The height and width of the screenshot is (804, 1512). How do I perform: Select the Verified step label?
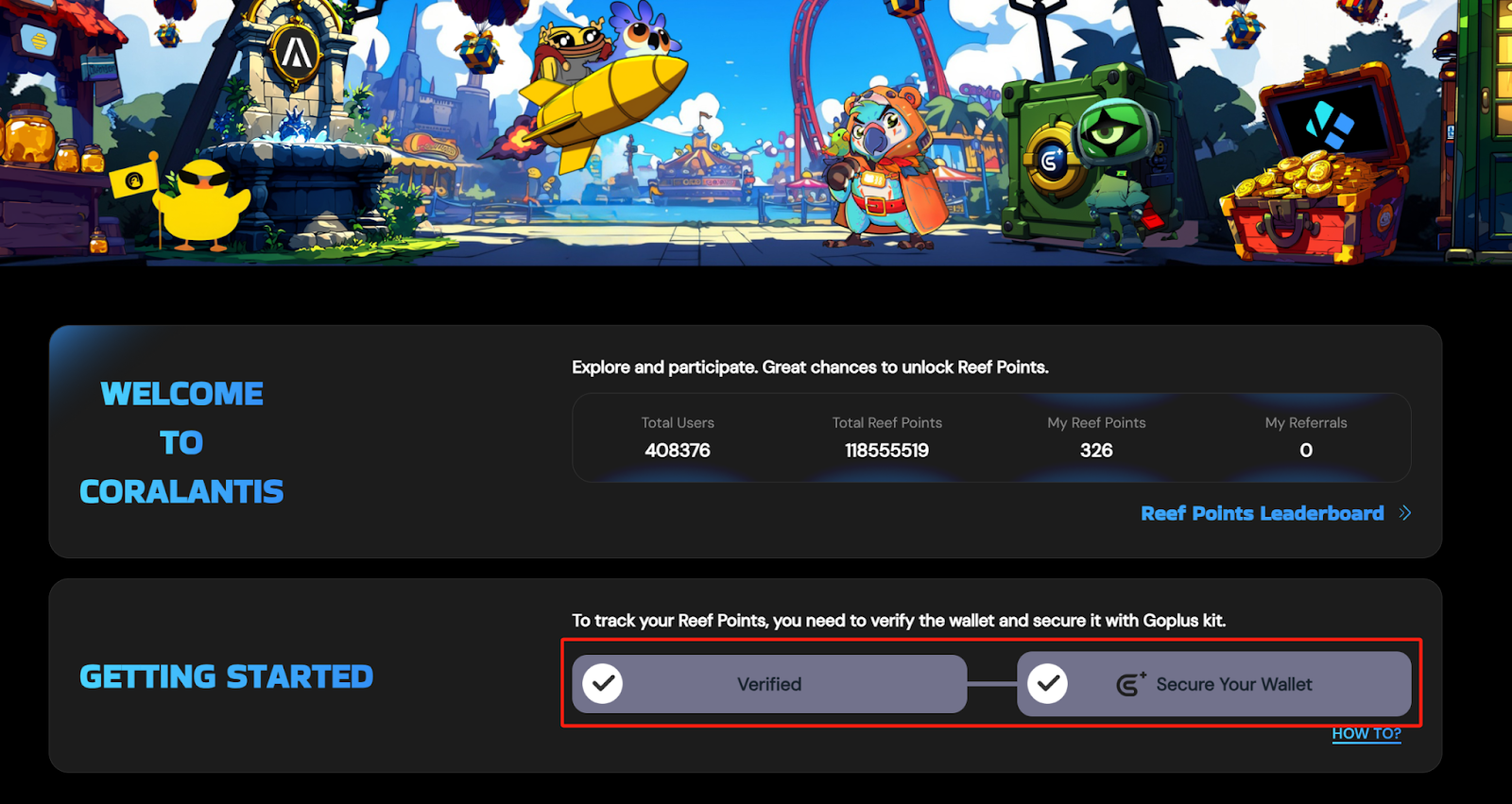[769, 684]
